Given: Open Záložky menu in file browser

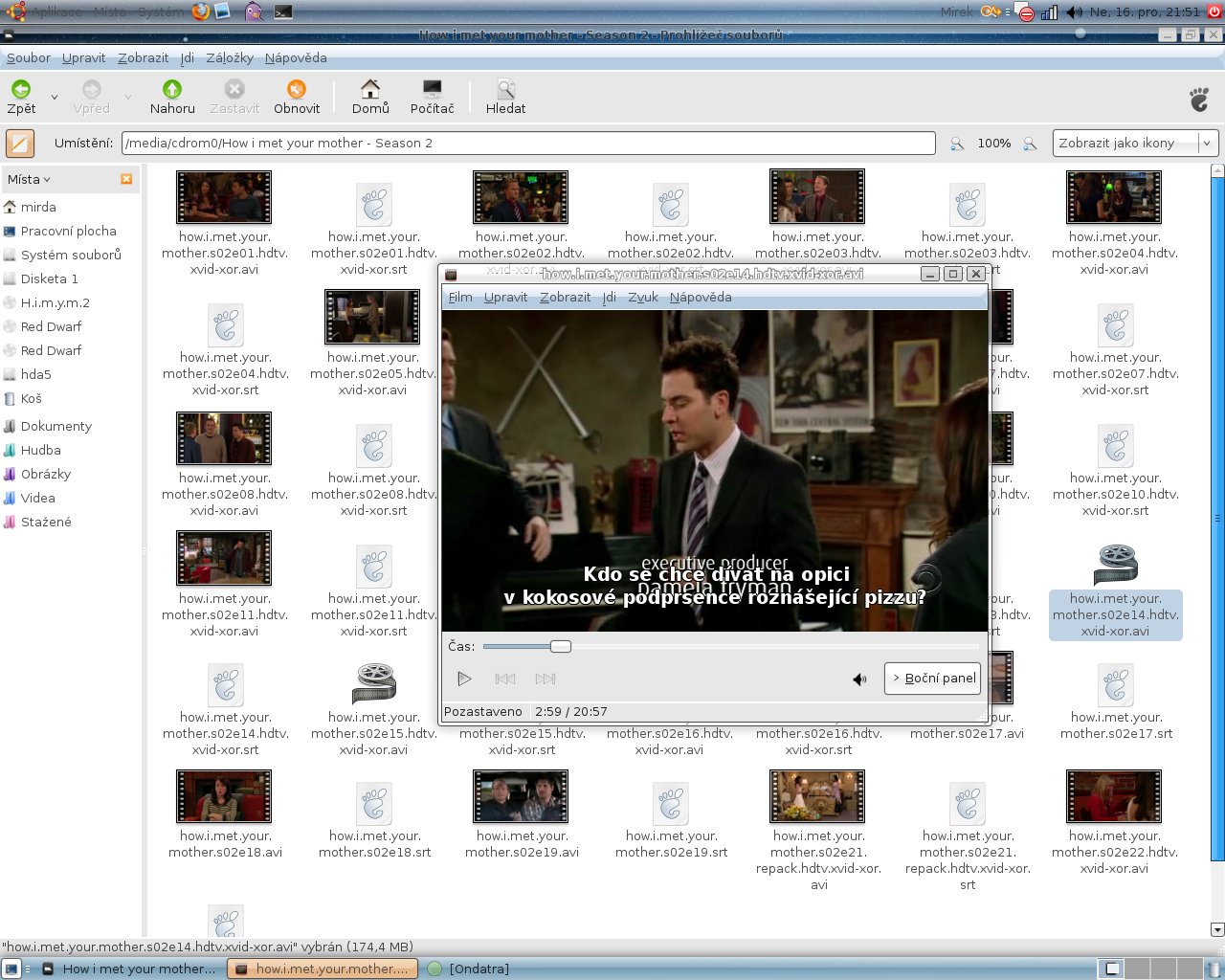Looking at the screenshot, I should click(230, 57).
